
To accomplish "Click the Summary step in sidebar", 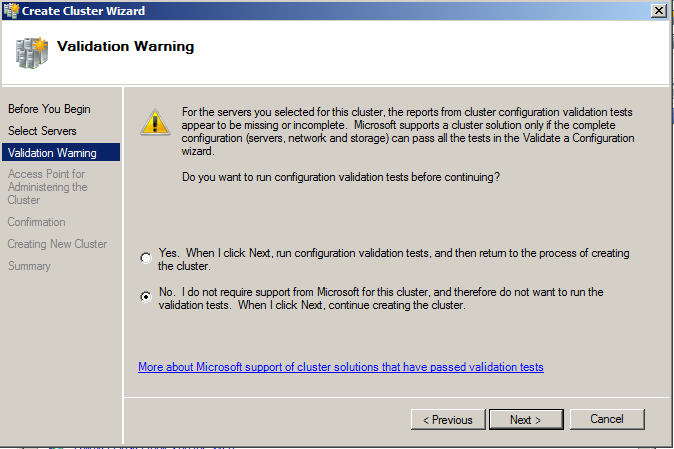I will click(29, 266).
